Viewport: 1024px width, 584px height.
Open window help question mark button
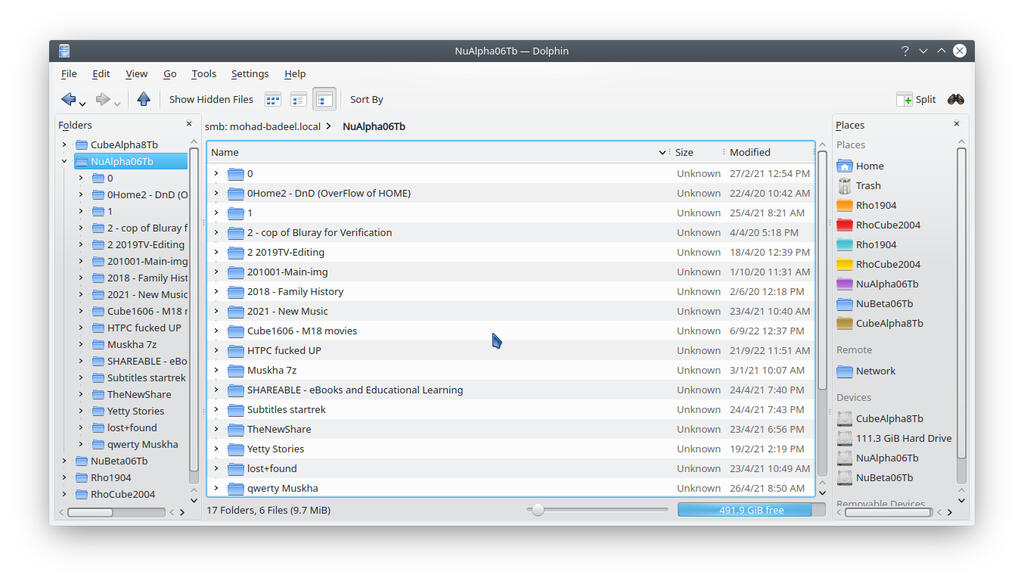click(x=904, y=50)
